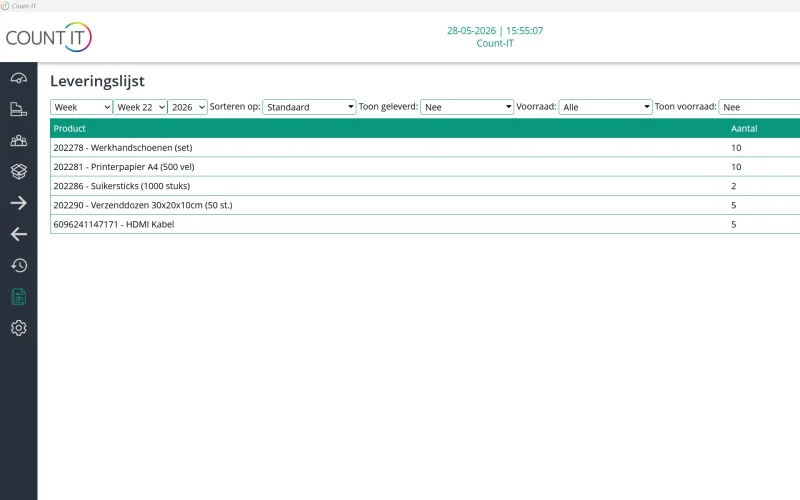
Task: Select row 202278 - Werkhandschoenen (set)
Action: pos(425,147)
